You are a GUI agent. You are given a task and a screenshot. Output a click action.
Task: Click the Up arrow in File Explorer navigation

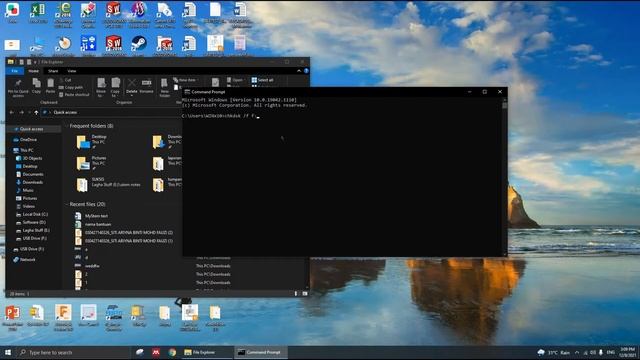point(36,112)
